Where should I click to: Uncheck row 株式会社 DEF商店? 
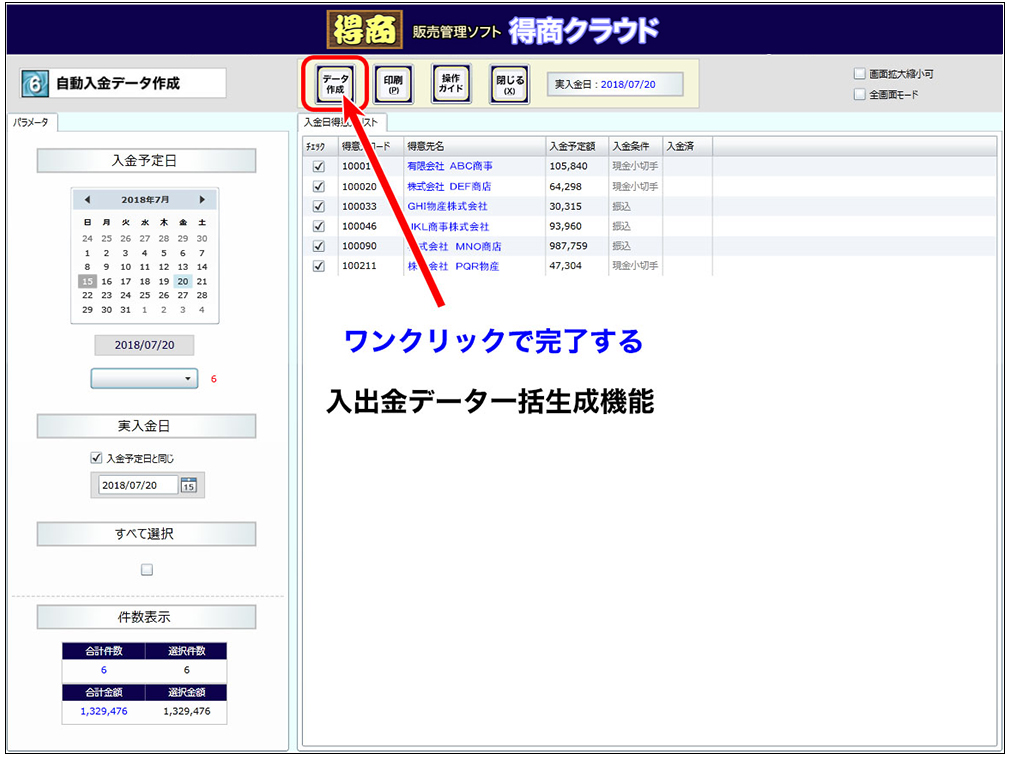[x=318, y=186]
